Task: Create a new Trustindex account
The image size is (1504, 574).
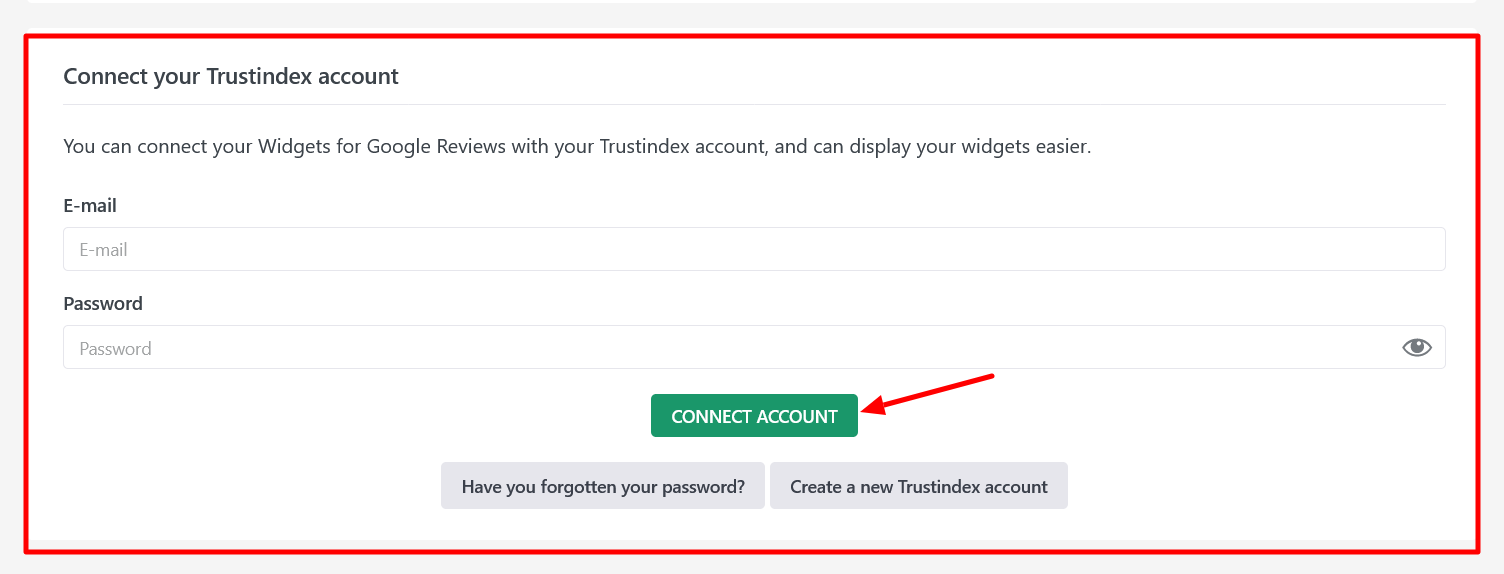Action: [918, 486]
